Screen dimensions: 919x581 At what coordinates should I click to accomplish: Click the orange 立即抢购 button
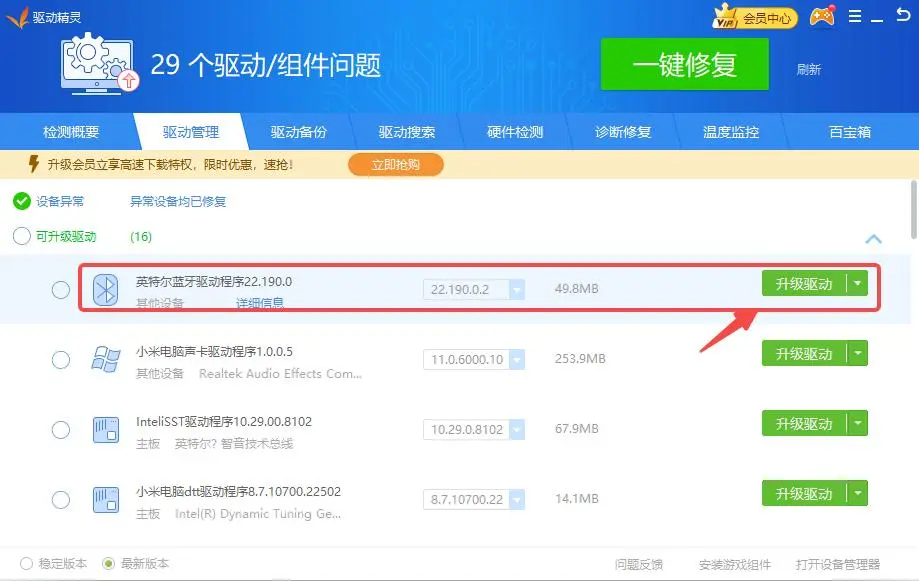point(395,164)
